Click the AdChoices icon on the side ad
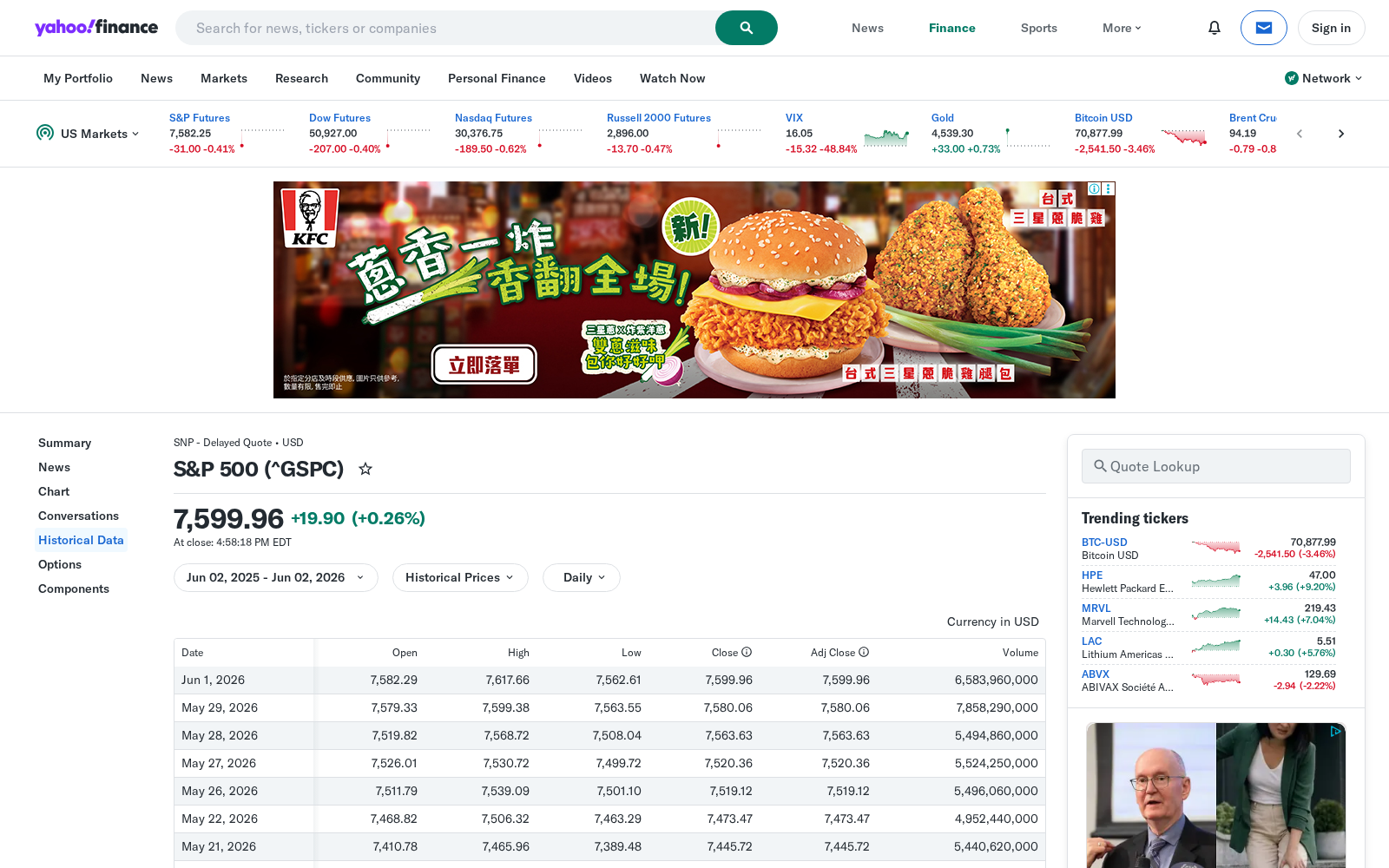1389x868 pixels. (1336, 732)
